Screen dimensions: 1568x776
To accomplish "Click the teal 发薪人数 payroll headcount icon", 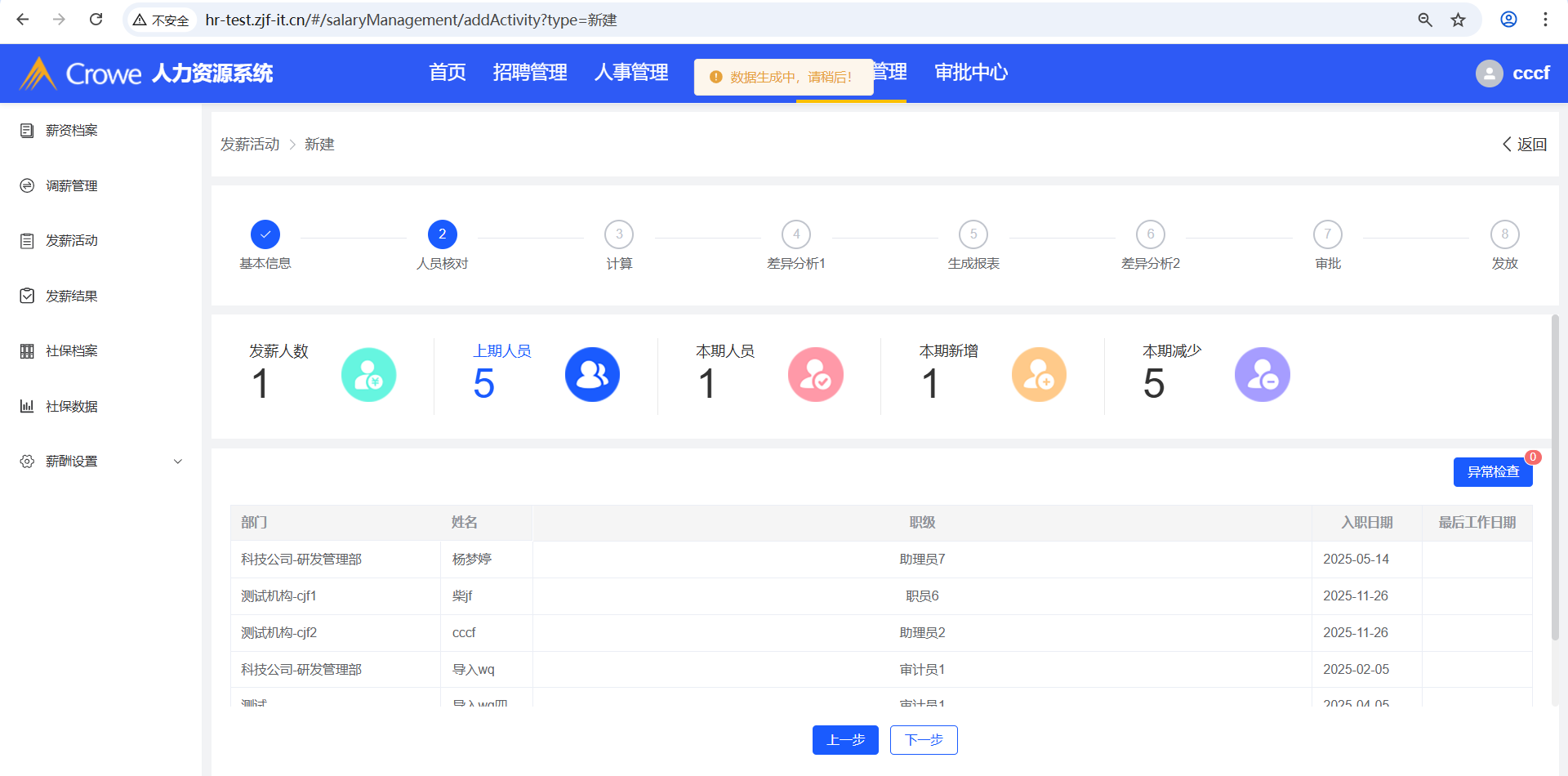I will [x=368, y=375].
